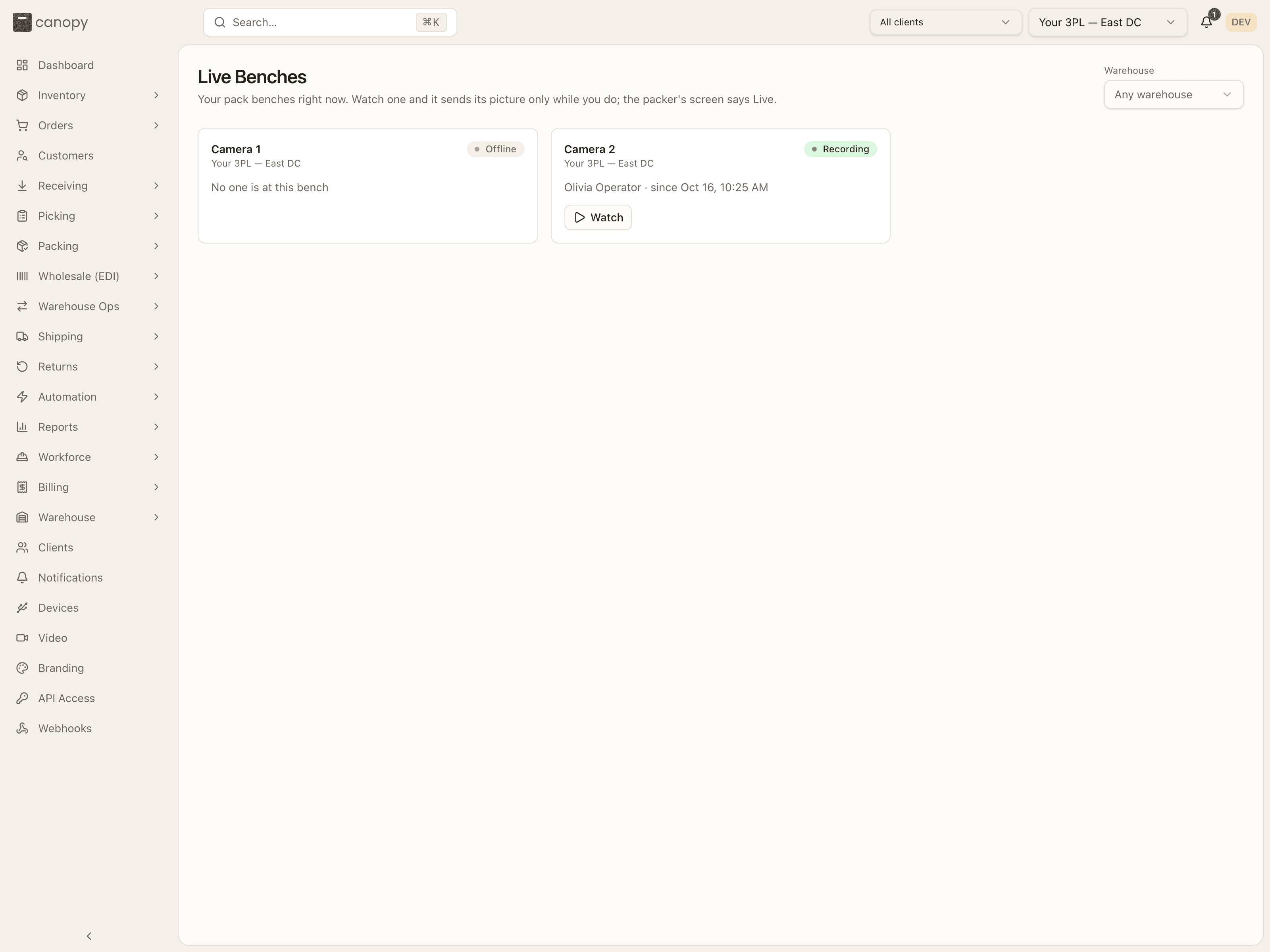Click the Webhooks icon

tap(22, 728)
